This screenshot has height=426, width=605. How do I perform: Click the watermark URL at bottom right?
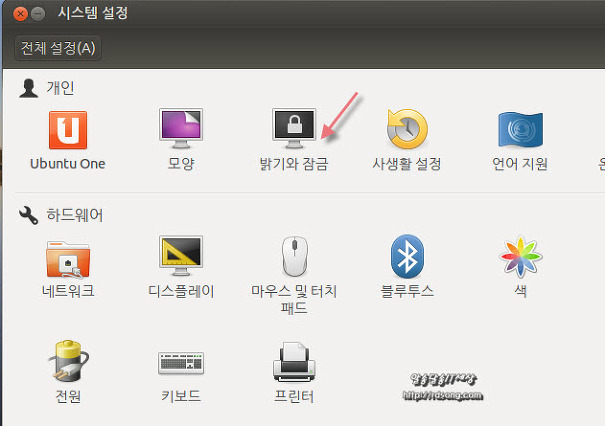coord(442,395)
